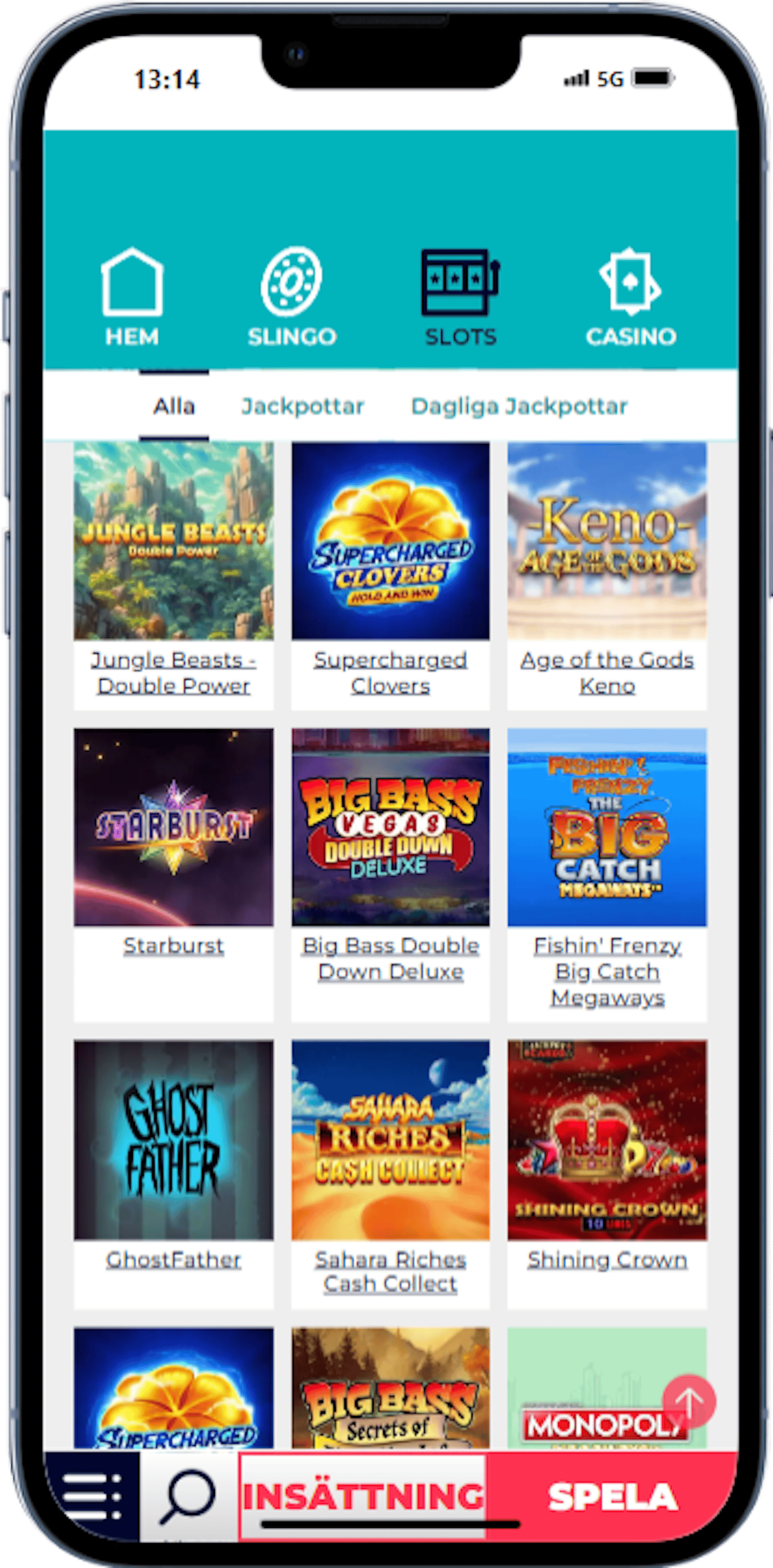Select the Slots machine icon
The image size is (773, 1568).
pos(460,282)
